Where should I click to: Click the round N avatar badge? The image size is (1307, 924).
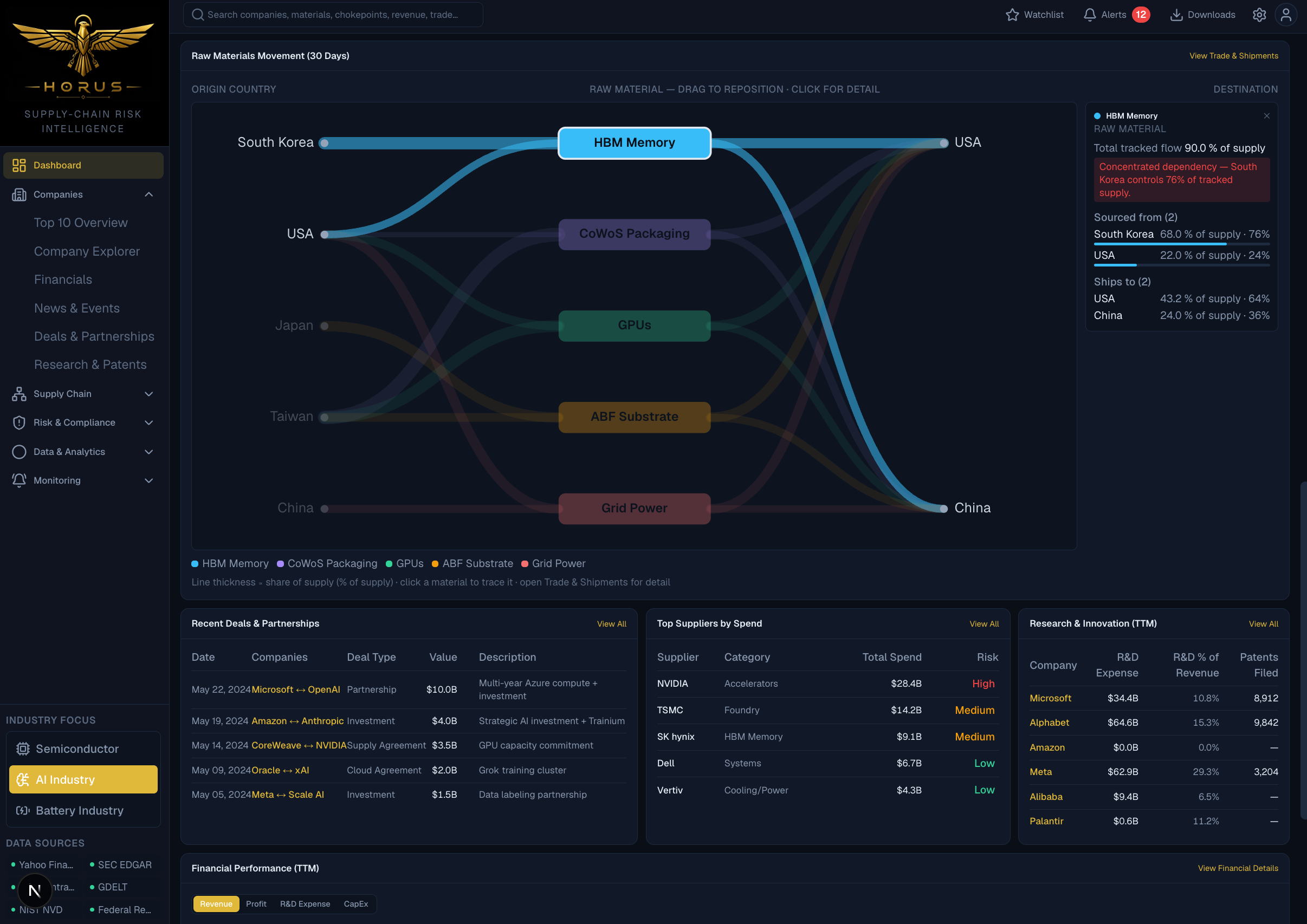tap(35, 890)
